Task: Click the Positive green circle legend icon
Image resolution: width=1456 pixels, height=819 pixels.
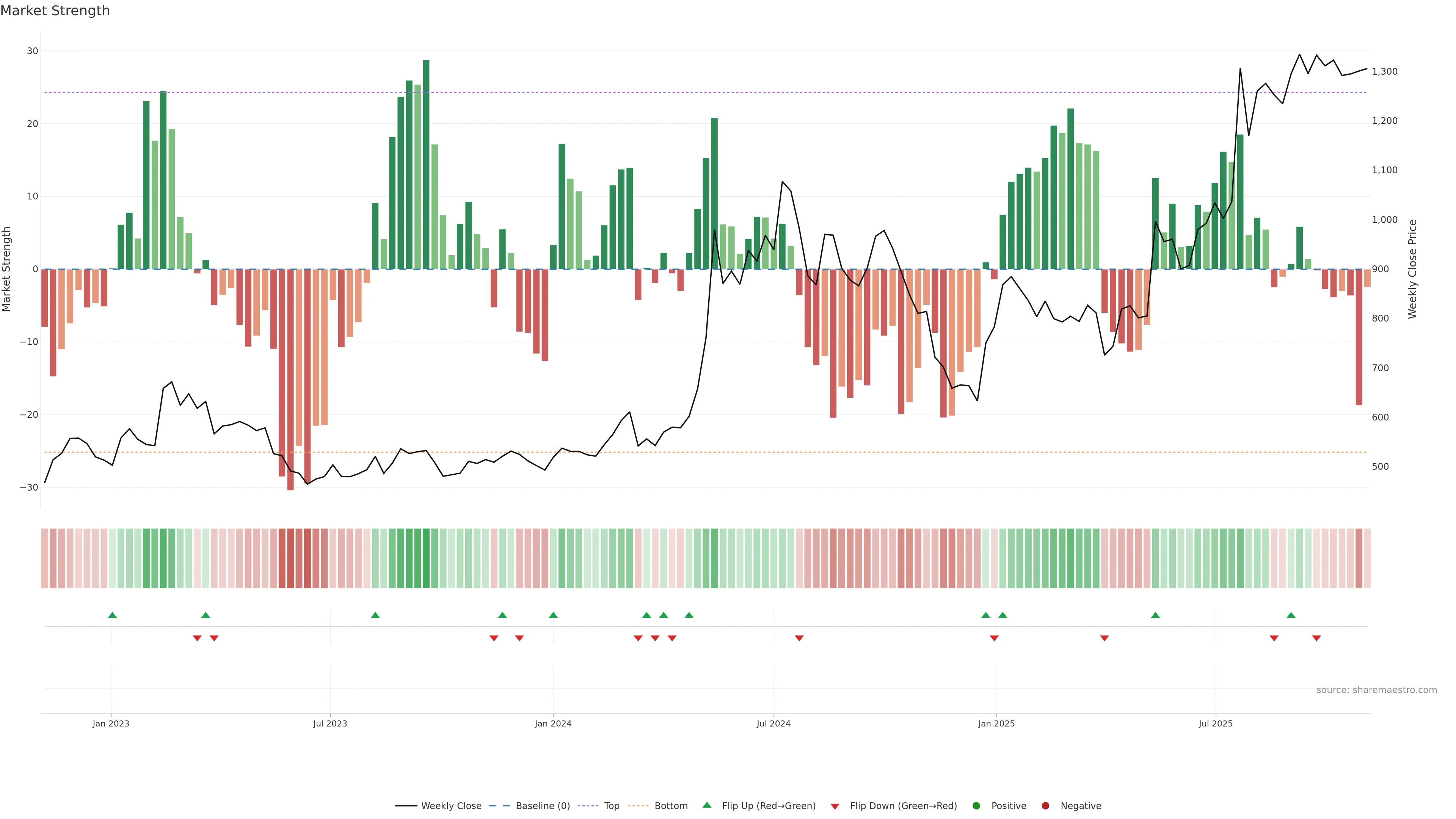Action: [976, 805]
